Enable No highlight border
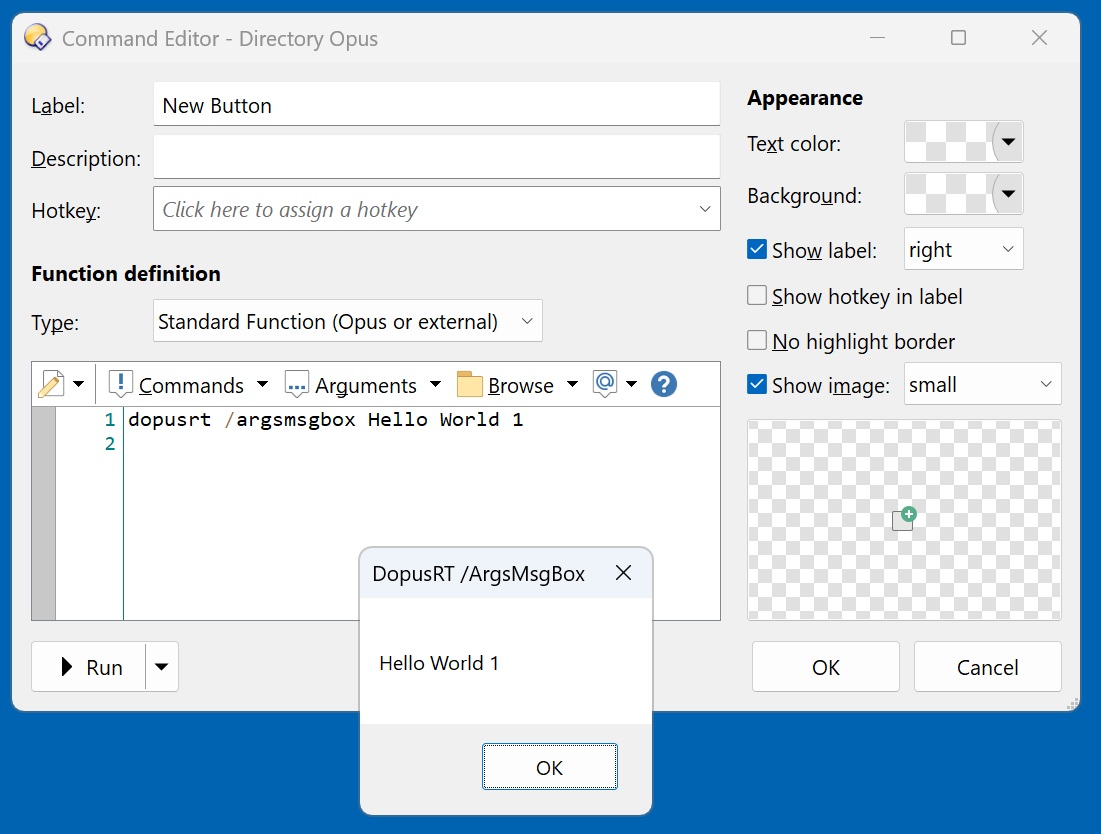Screen dimensions: 1101x834 757,340
